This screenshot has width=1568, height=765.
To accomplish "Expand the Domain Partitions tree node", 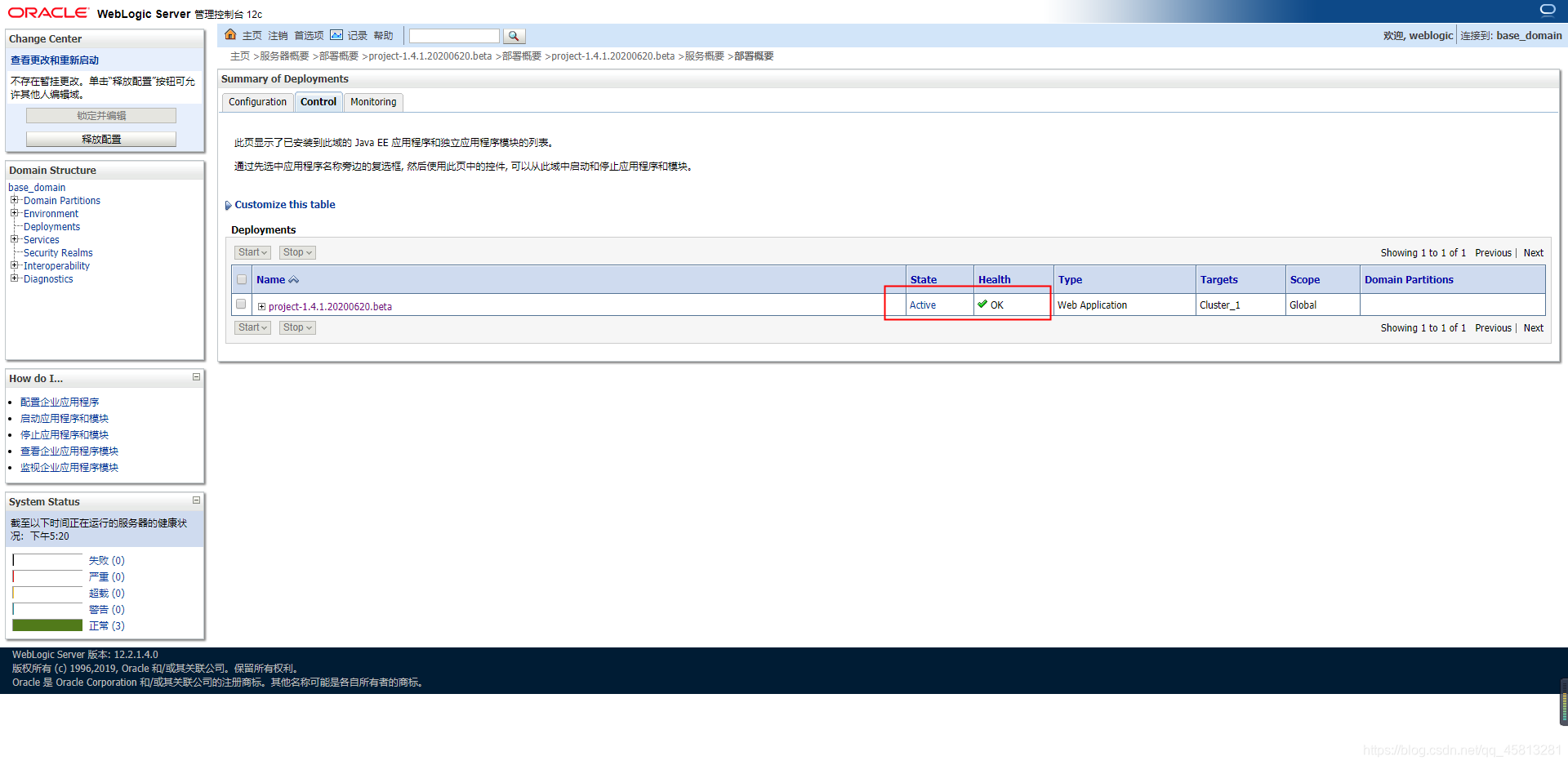I will [x=15, y=200].
